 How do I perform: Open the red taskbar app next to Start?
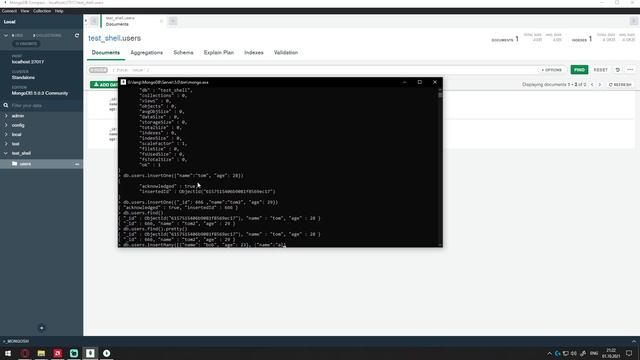(24, 353)
